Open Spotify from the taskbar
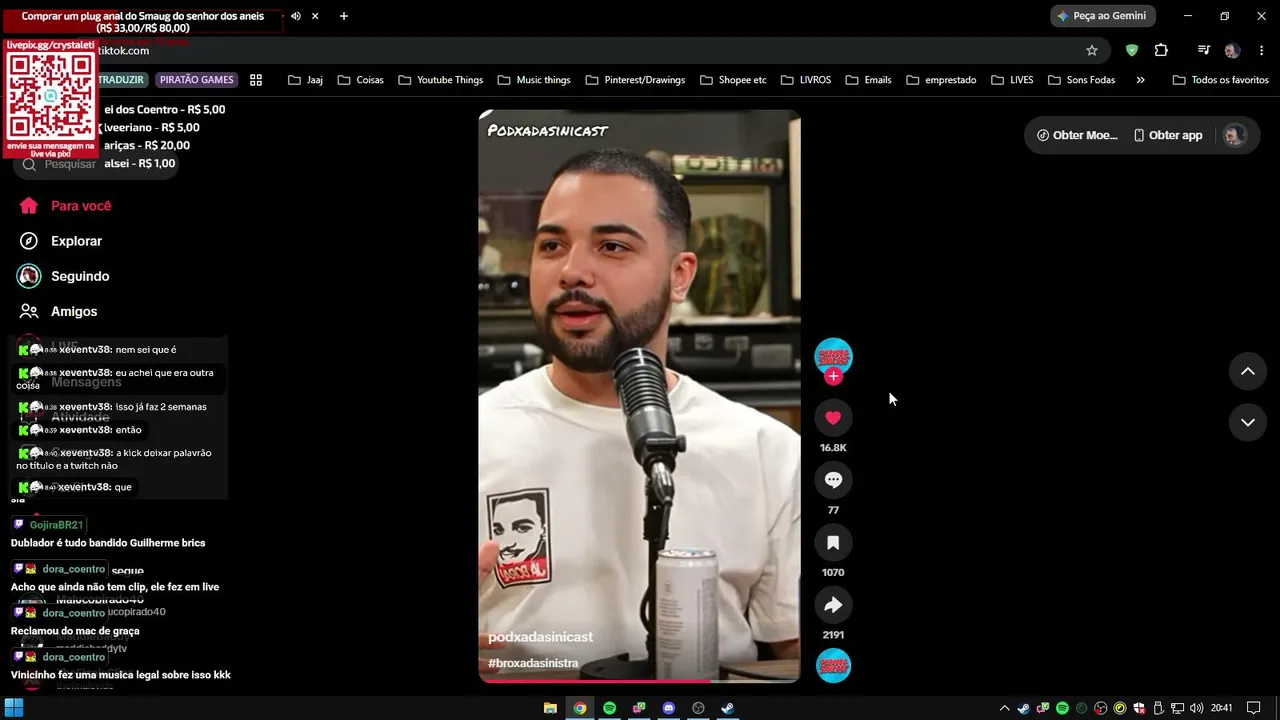 pos(609,708)
